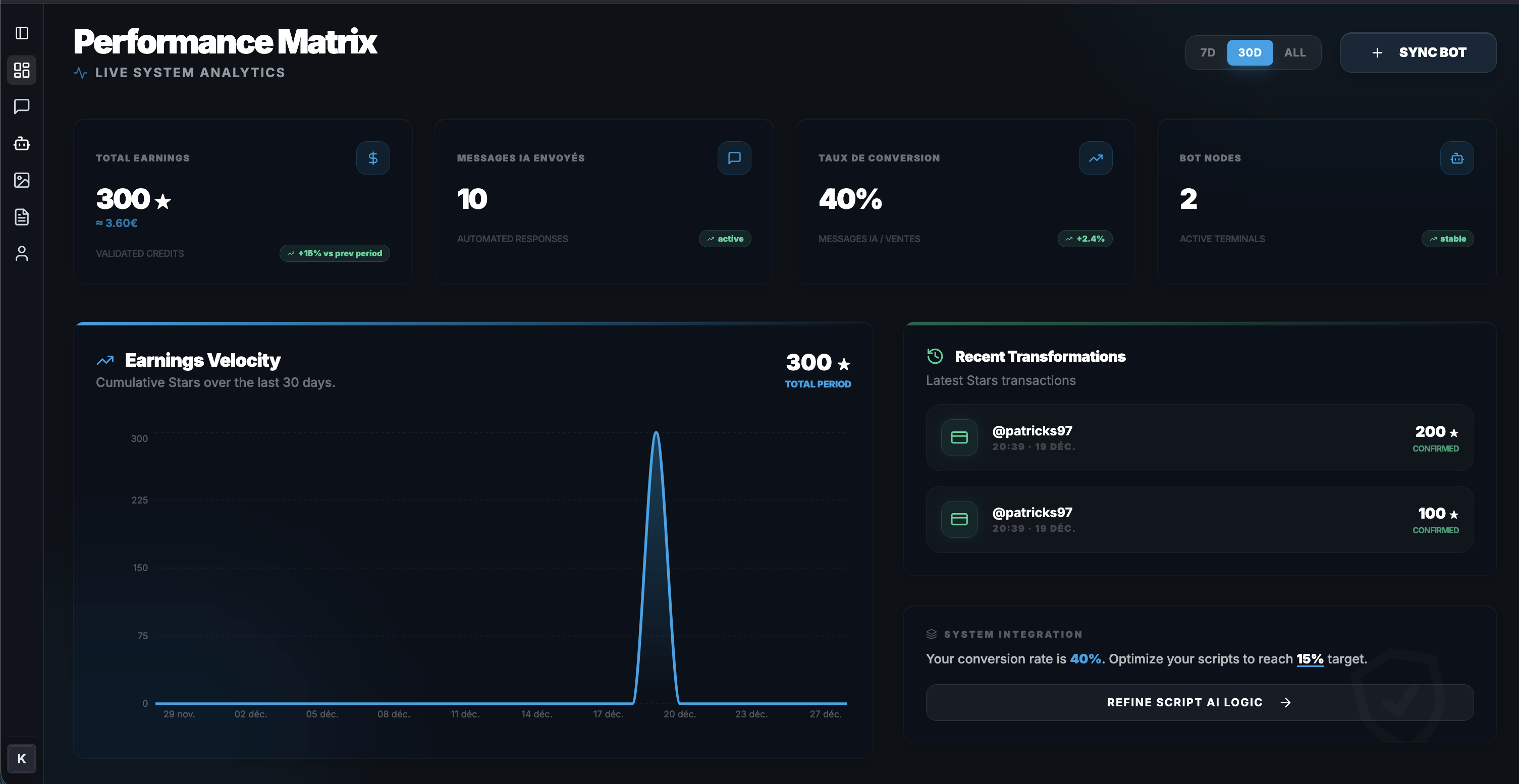
Task: Expand the @patricks97 100-star transaction entry
Action: [x=1200, y=519]
